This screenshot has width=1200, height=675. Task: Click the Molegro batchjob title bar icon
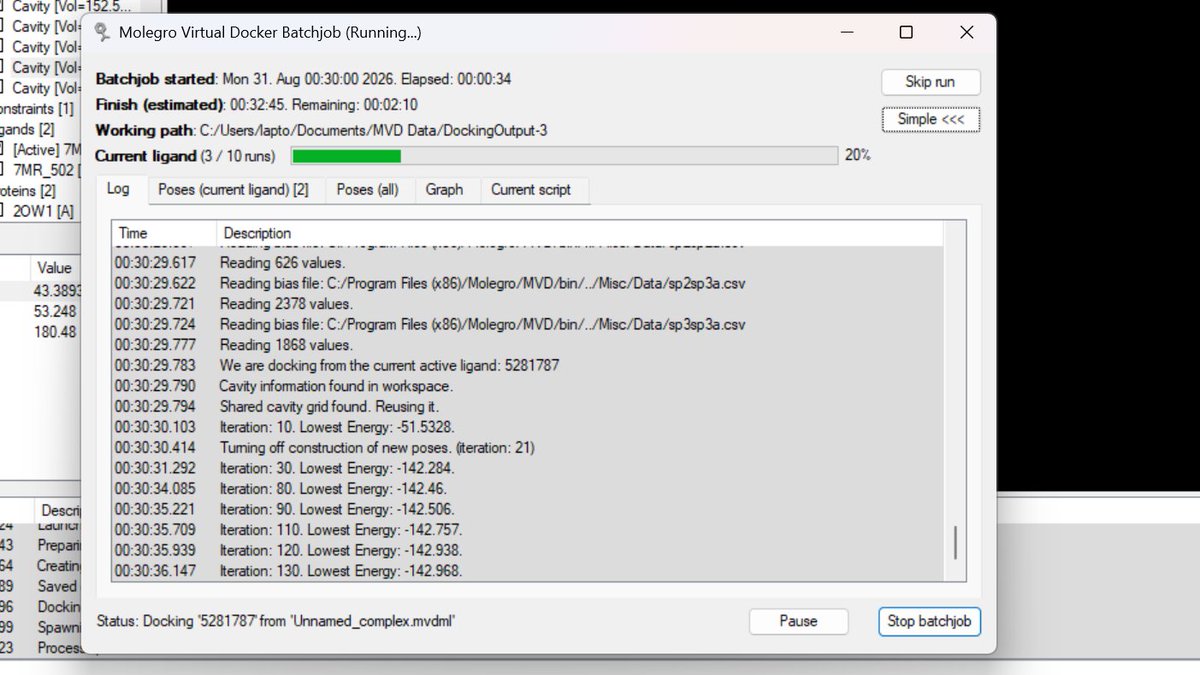point(101,32)
